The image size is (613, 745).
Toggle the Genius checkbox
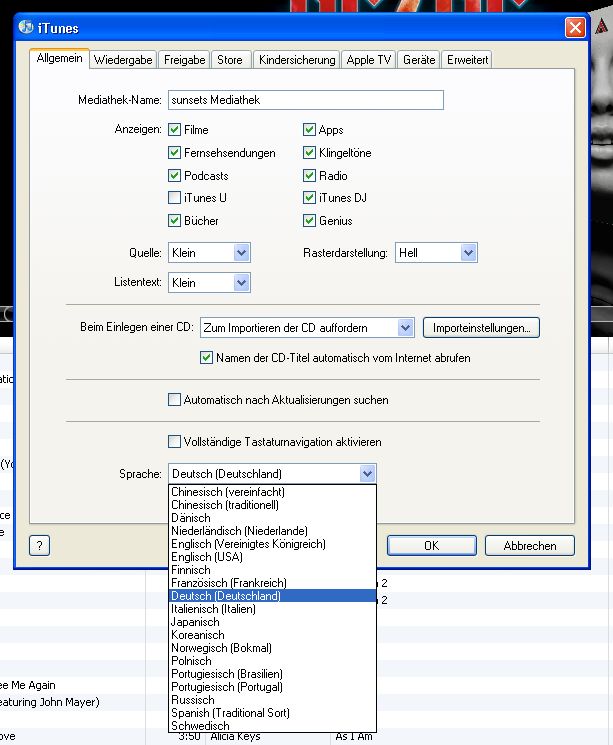tap(309, 220)
